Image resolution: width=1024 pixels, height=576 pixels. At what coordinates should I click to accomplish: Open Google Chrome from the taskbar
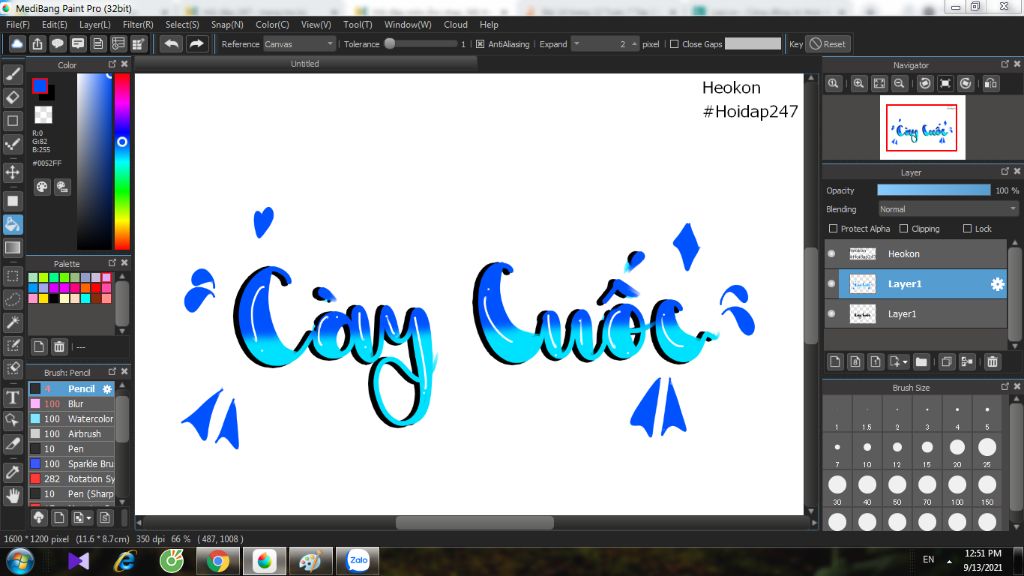(x=217, y=561)
